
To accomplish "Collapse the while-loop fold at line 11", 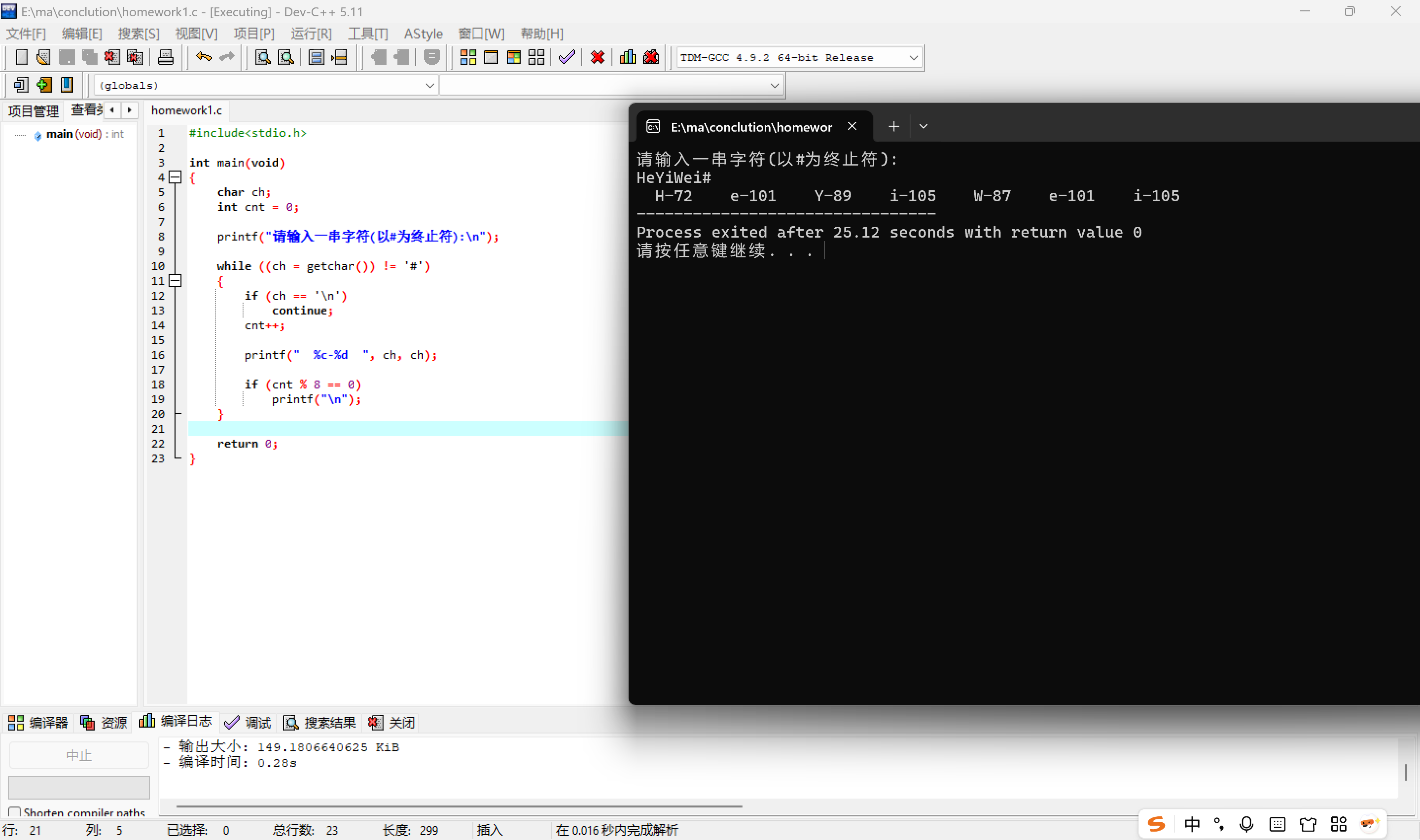I will click(x=176, y=281).
